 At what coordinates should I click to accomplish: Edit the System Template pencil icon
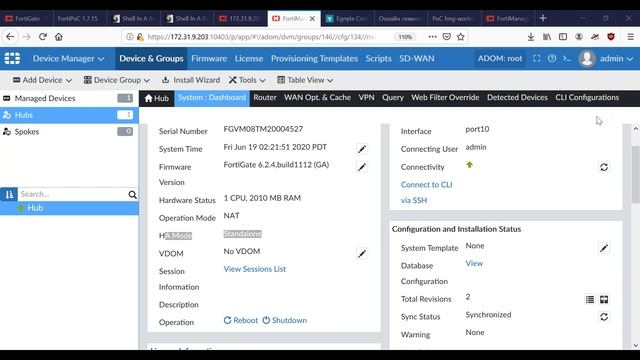coord(604,248)
